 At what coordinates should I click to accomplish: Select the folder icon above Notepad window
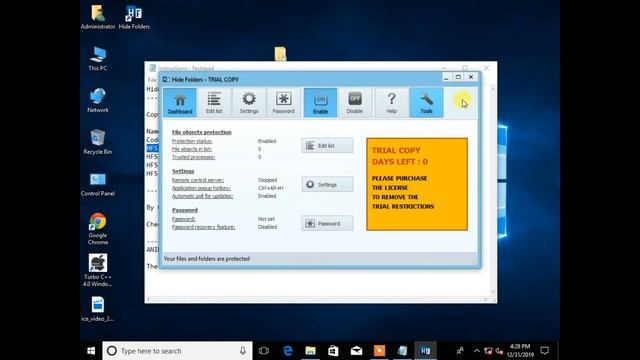pyautogui.click(x=280, y=53)
